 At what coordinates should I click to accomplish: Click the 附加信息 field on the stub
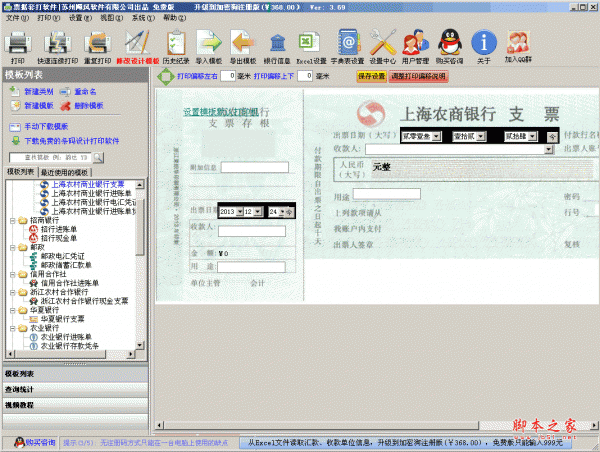click(254, 167)
